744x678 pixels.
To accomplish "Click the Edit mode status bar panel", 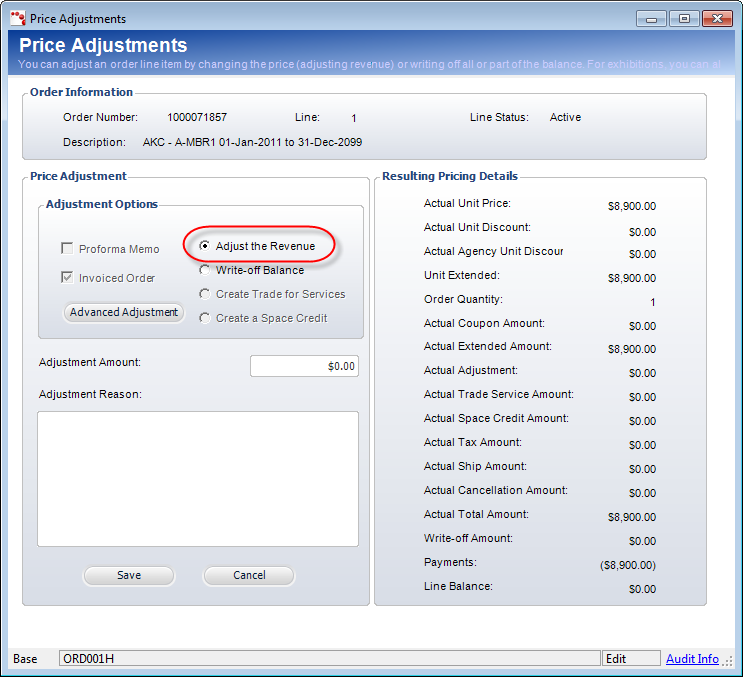I will tap(631, 659).
